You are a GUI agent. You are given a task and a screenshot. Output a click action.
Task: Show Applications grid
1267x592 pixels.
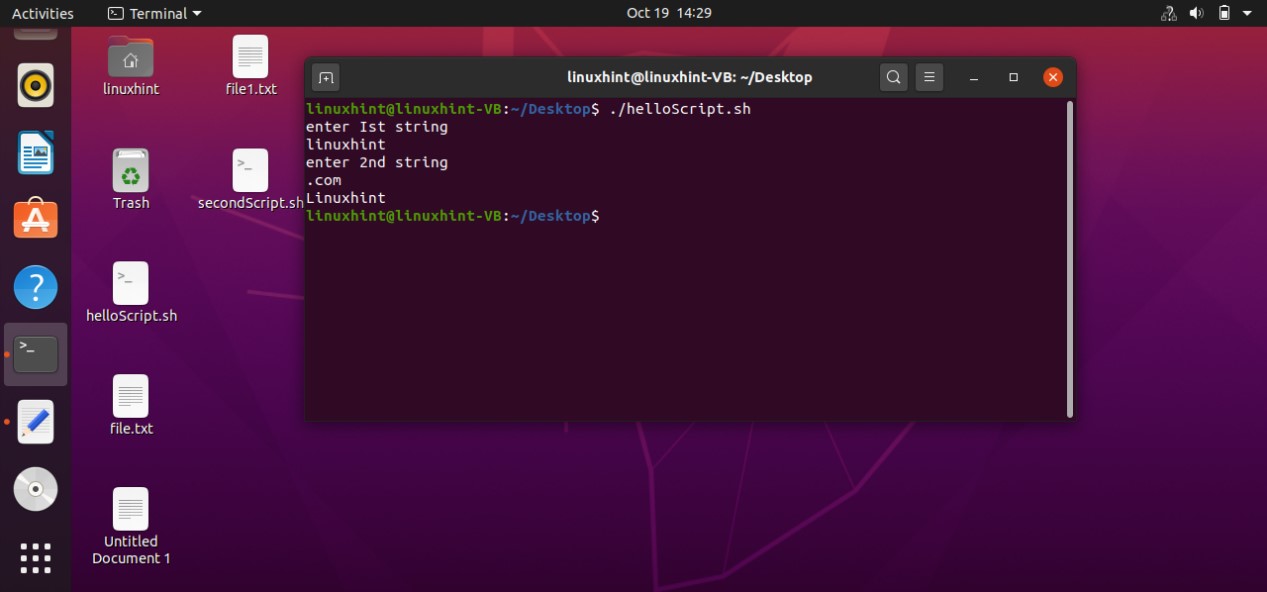pos(36,558)
